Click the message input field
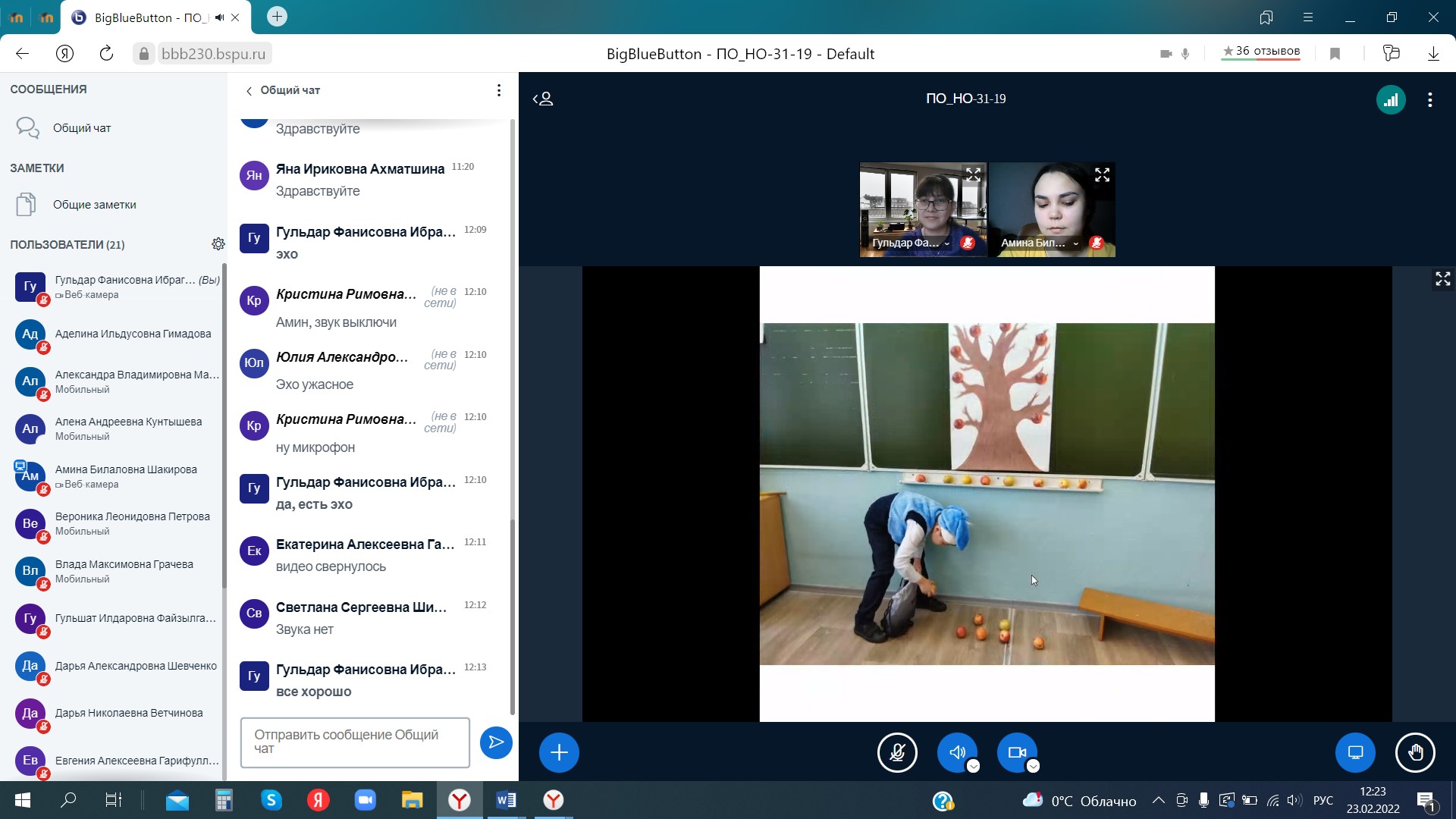Screen dimensions: 1456x819 (x=355, y=742)
